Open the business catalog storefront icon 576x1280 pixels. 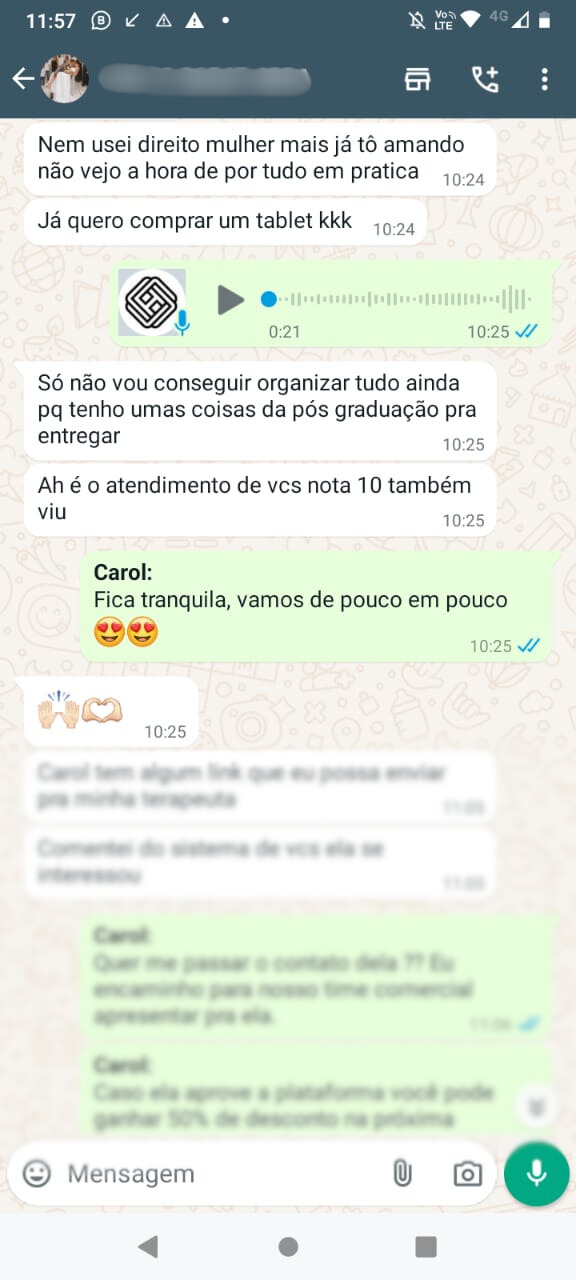417,80
